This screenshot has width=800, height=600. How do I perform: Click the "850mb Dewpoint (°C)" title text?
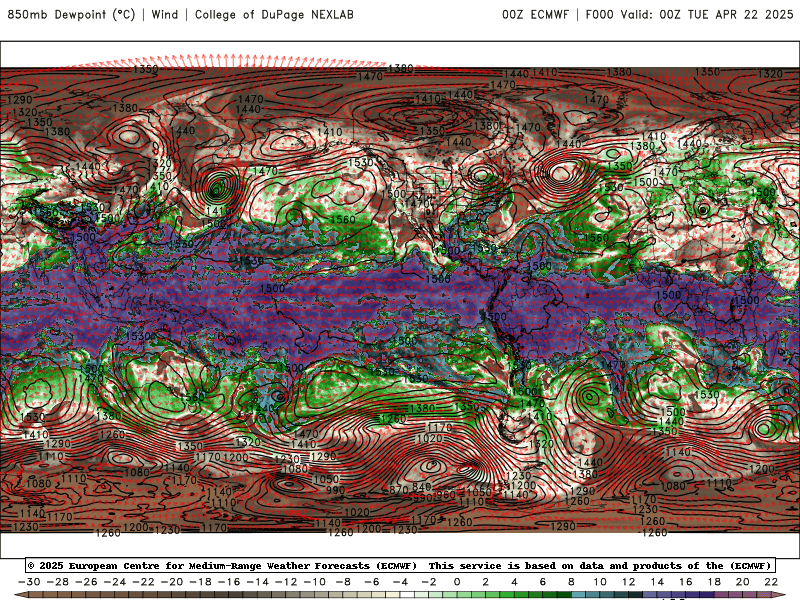71,14
